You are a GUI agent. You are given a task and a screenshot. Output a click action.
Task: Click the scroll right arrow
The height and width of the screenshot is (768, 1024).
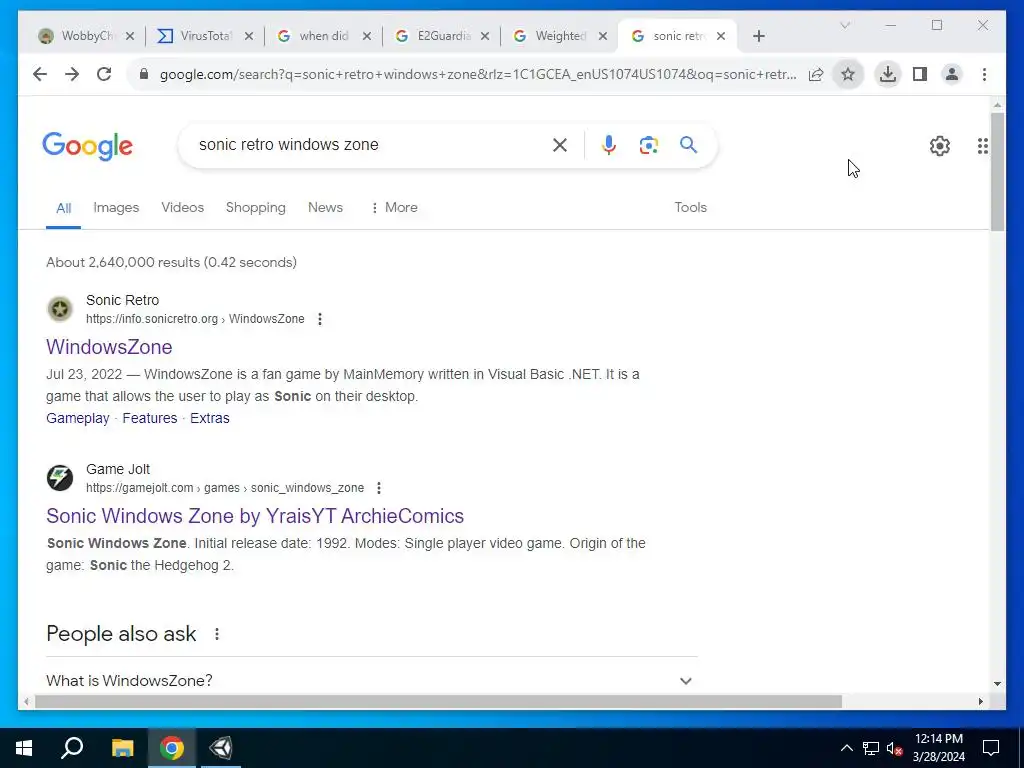point(980,702)
